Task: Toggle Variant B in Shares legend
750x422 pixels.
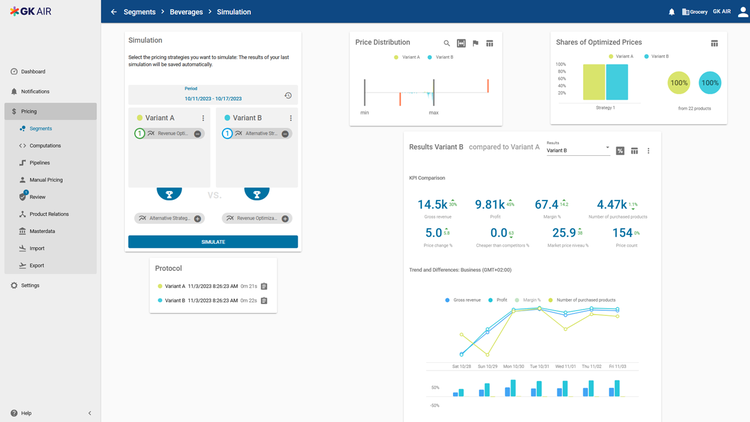Action: pyautogui.click(x=656, y=56)
